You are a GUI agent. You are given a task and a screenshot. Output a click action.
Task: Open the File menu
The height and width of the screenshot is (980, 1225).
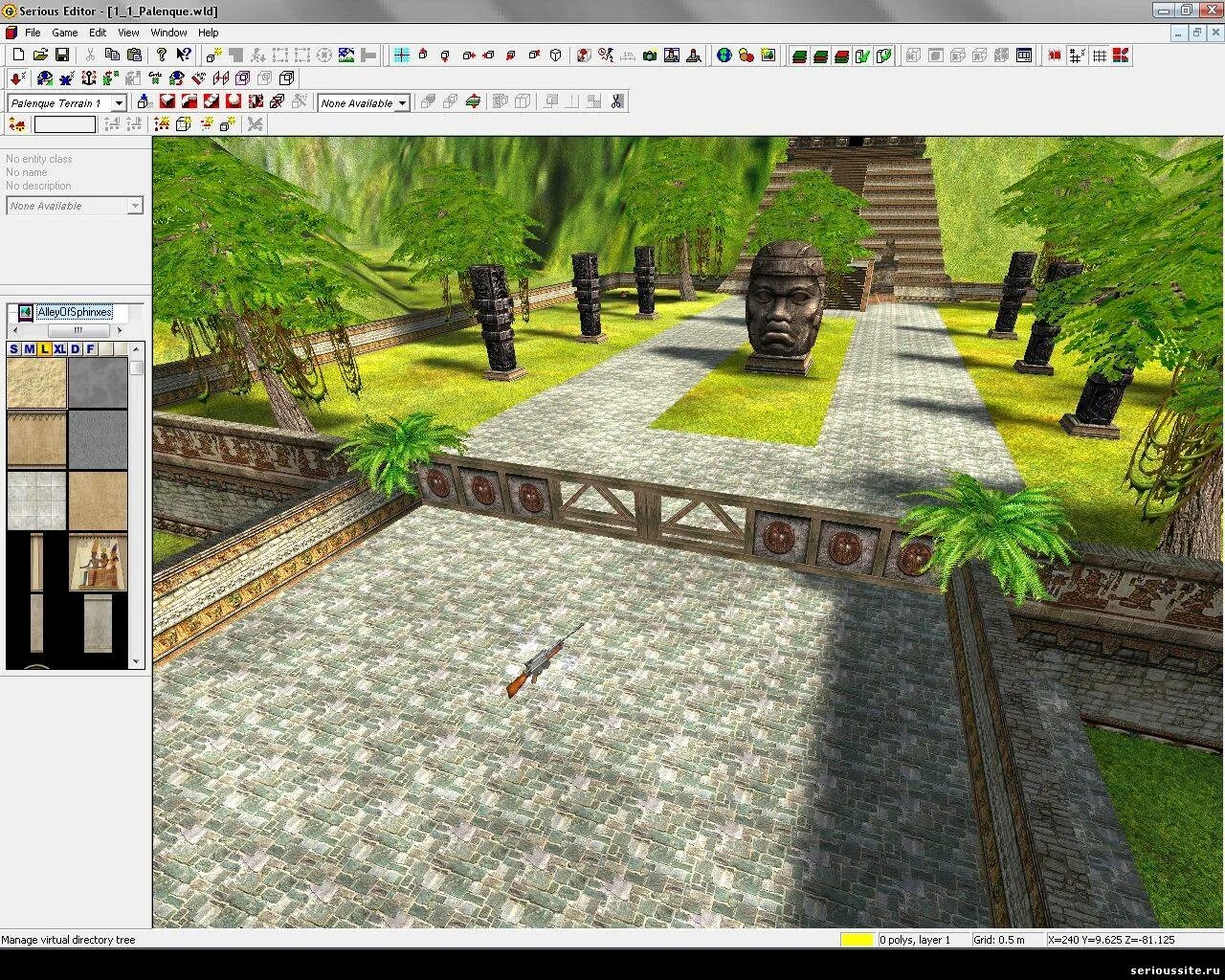[x=33, y=33]
